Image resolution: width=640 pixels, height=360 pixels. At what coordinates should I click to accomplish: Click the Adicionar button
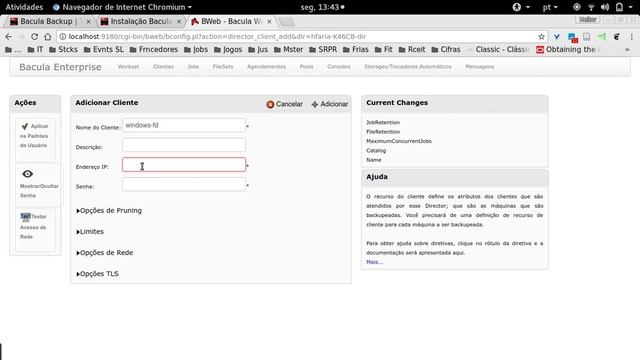[x=330, y=104]
